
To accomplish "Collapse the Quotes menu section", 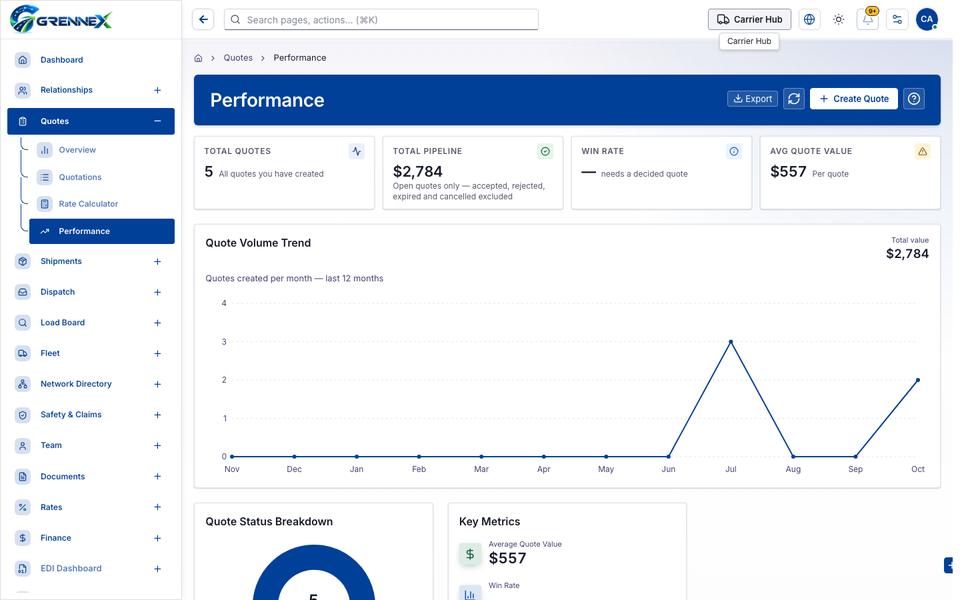I will [157, 121].
